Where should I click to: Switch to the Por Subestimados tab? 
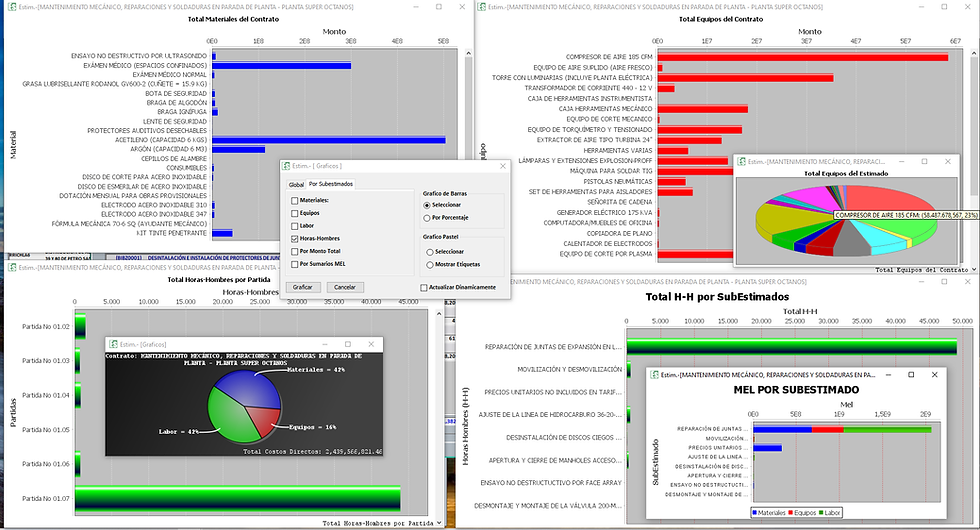(331, 184)
